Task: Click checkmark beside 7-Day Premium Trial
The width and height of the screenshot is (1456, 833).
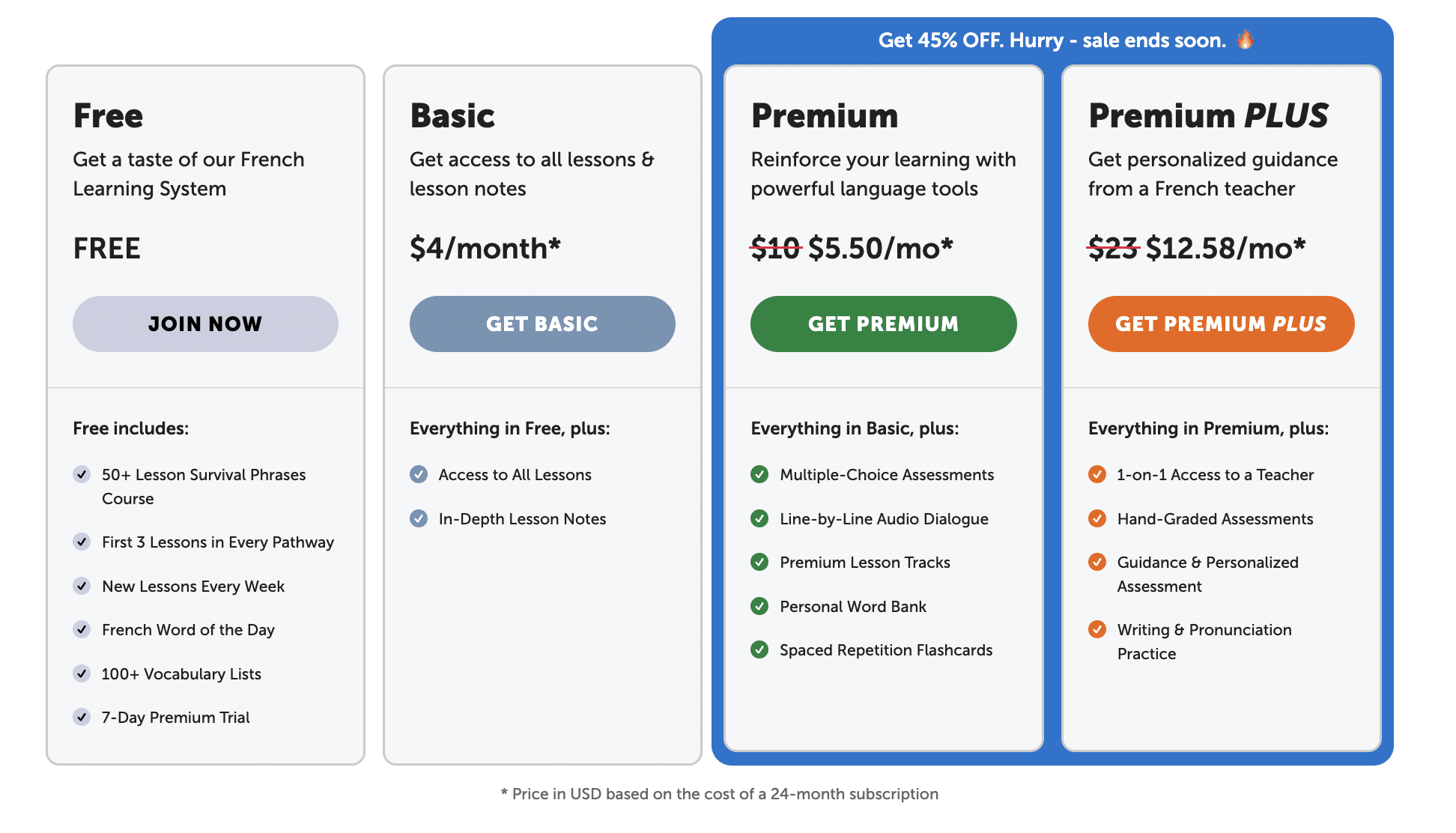Action: (82, 717)
